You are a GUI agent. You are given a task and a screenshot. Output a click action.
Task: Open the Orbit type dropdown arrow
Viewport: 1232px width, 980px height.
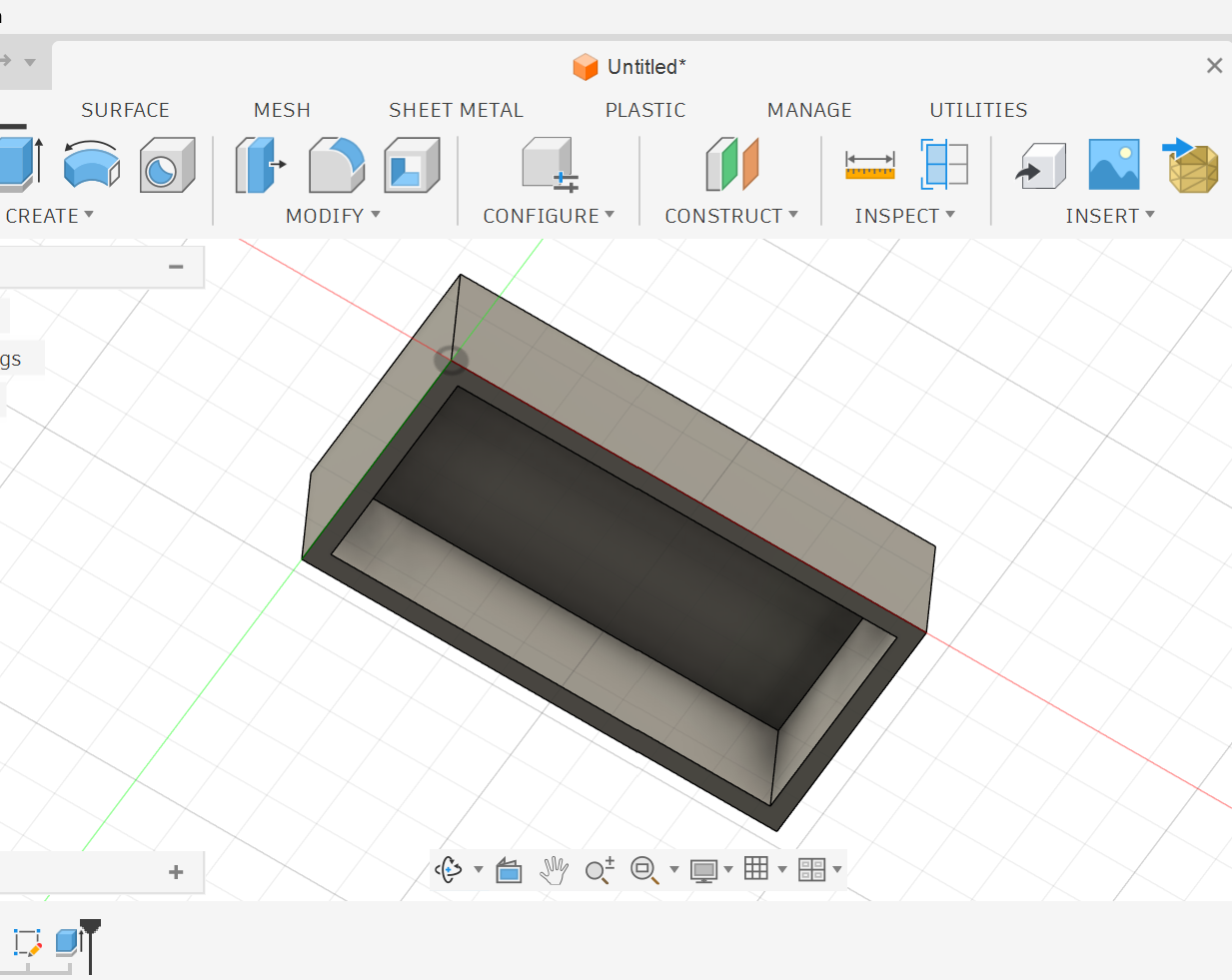(479, 870)
